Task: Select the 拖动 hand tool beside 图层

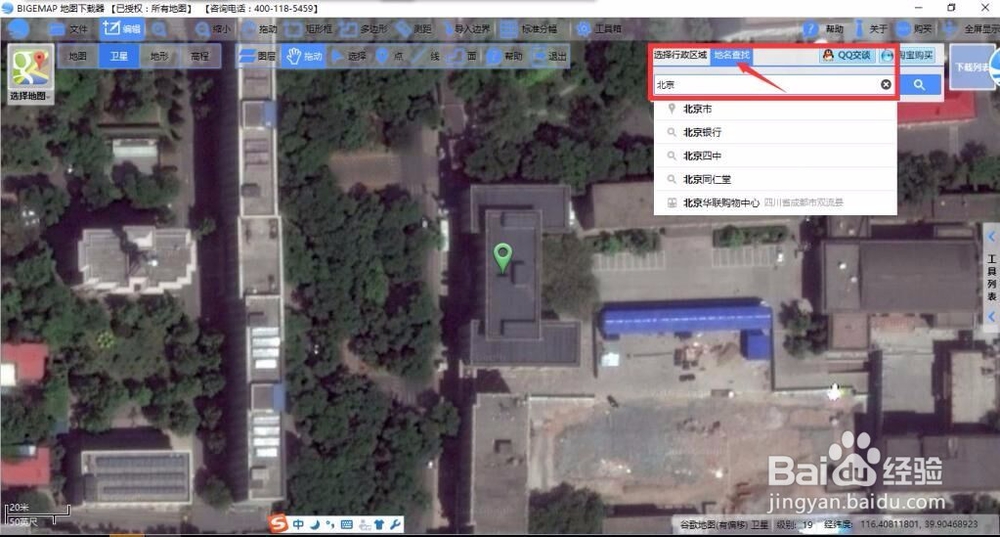Action: pyautogui.click(x=304, y=56)
